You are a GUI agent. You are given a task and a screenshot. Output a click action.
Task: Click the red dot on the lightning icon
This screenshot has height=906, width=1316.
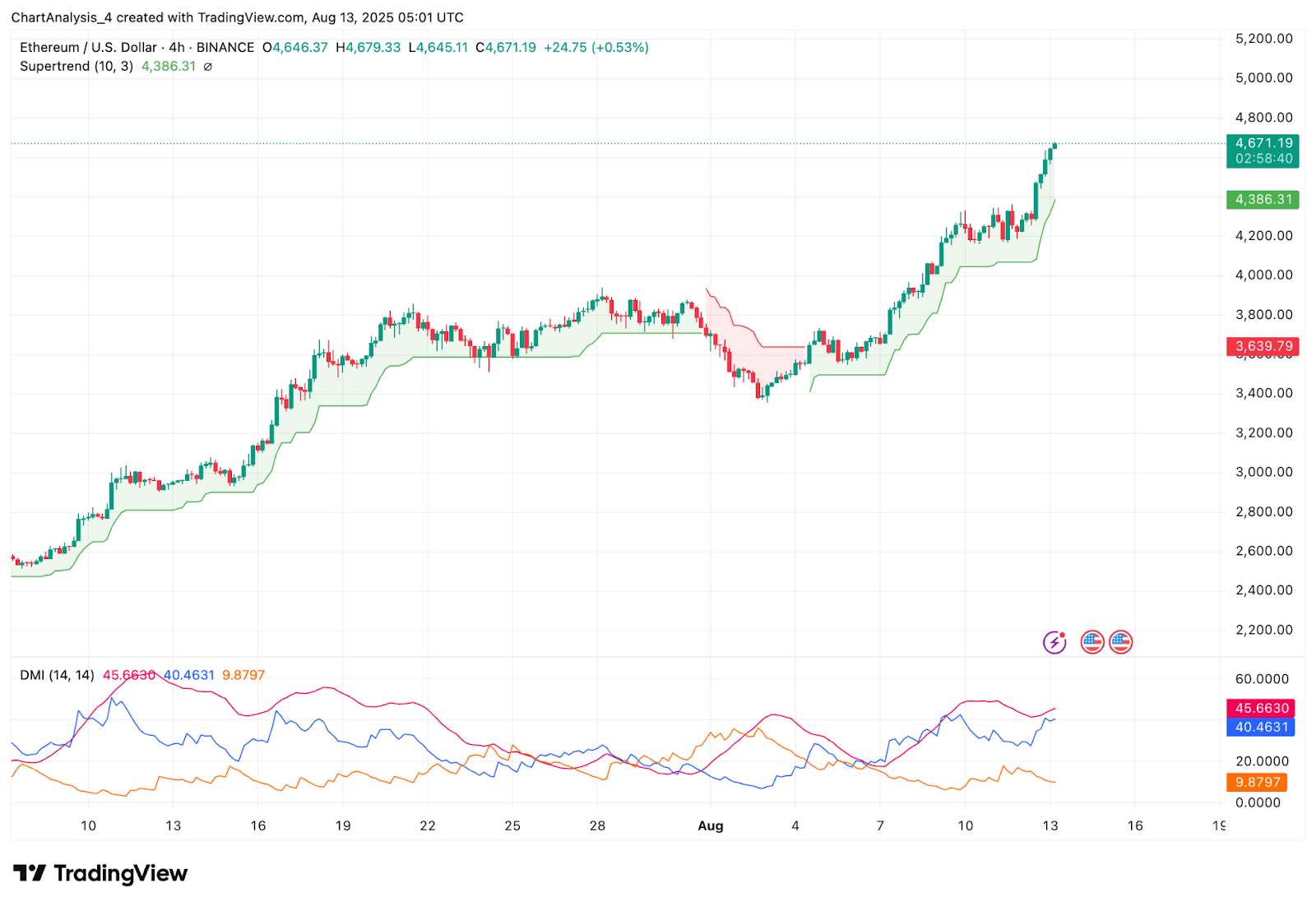(x=1063, y=633)
